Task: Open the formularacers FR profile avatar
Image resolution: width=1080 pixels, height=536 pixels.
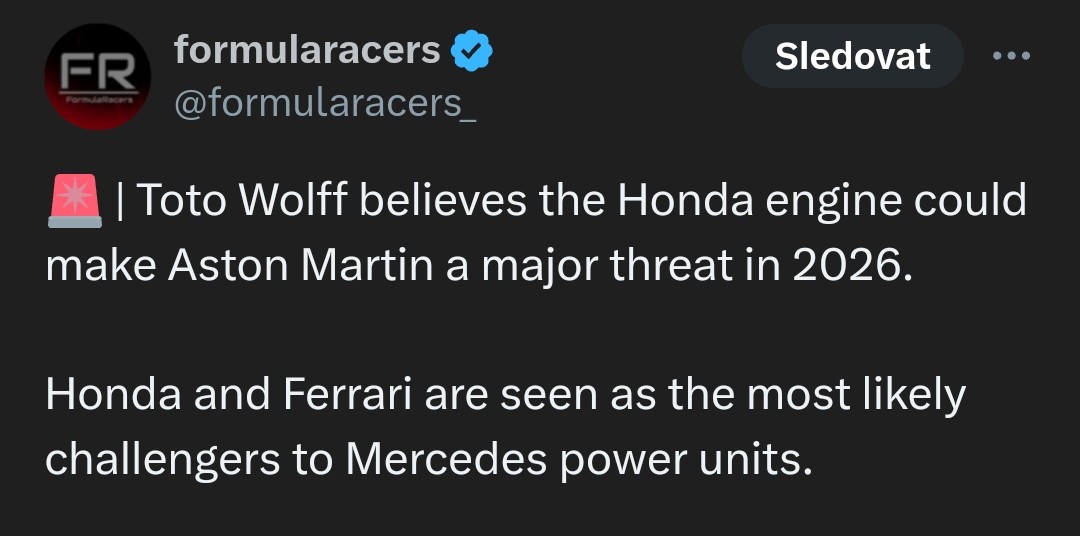Action: pyautogui.click(x=98, y=76)
